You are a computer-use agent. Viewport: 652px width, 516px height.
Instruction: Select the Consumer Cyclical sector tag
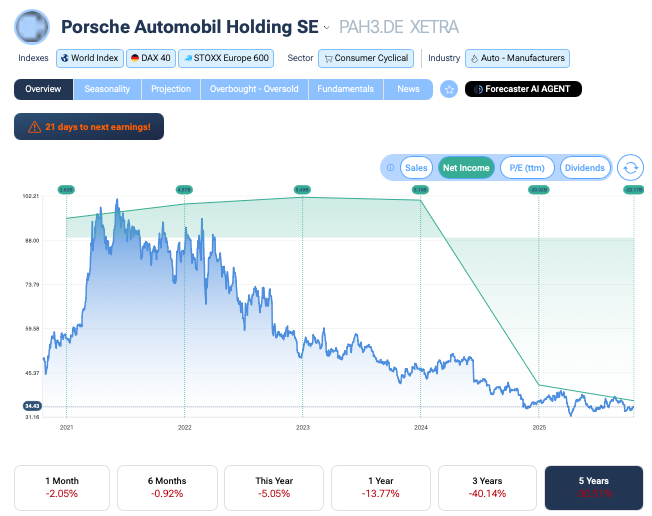[x=365, y=58]
